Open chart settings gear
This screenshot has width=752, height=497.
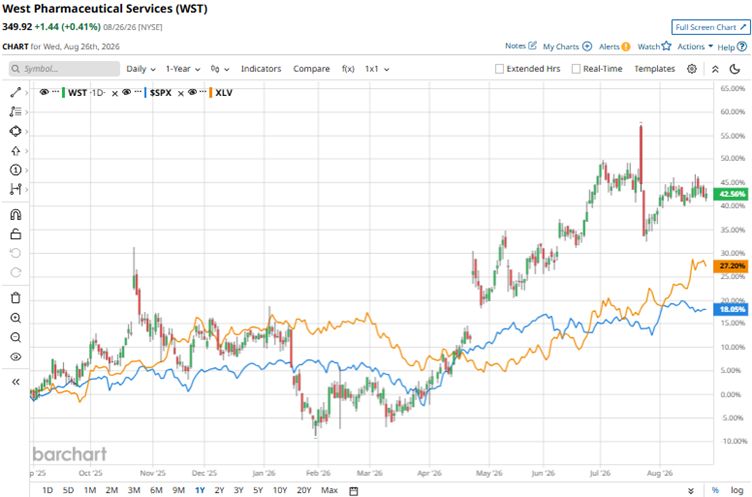pyautogui.click(x=692, y=69)
